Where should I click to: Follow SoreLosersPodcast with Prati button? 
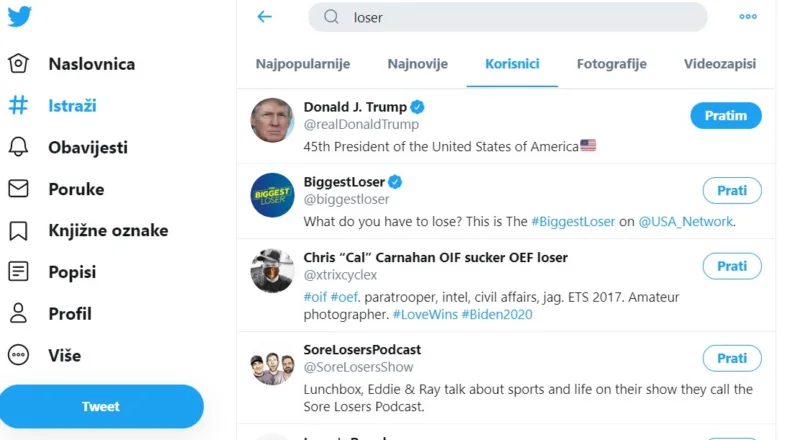tap(732, 358)
